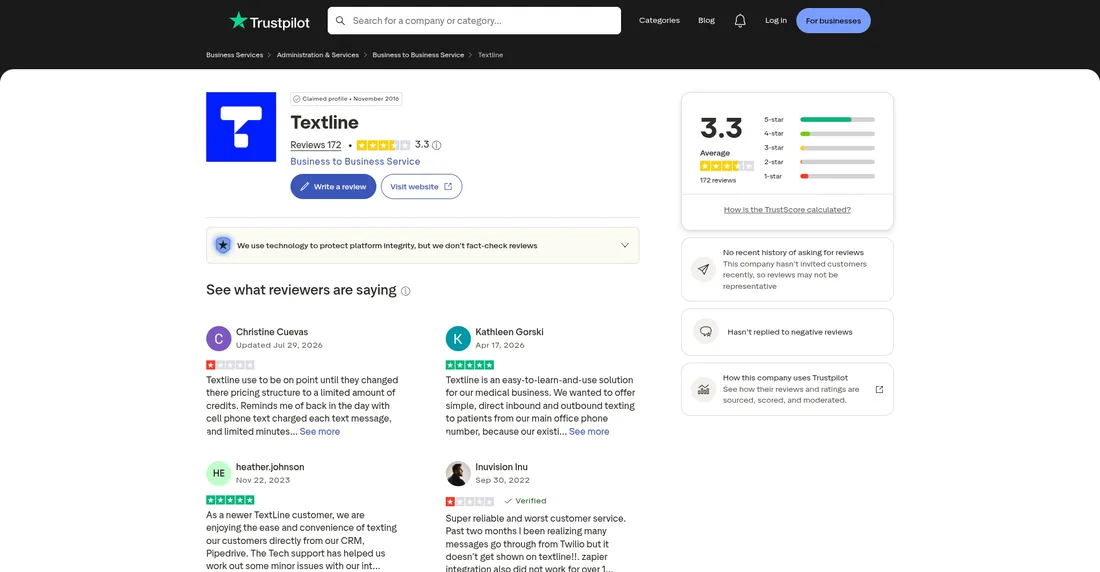Open the Blog menu item
This screenshot has width=1100, height=572.
coord(706,20)
